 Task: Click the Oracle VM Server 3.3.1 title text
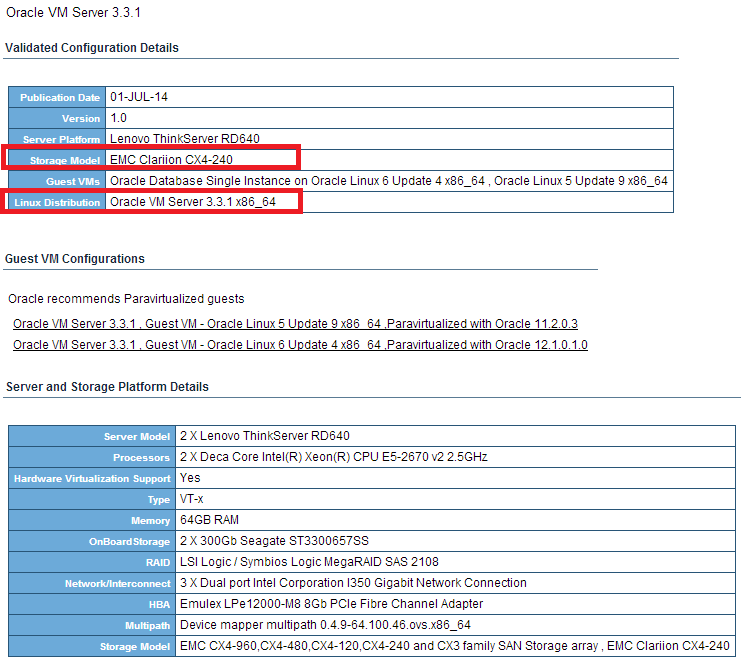pos(73,12)
